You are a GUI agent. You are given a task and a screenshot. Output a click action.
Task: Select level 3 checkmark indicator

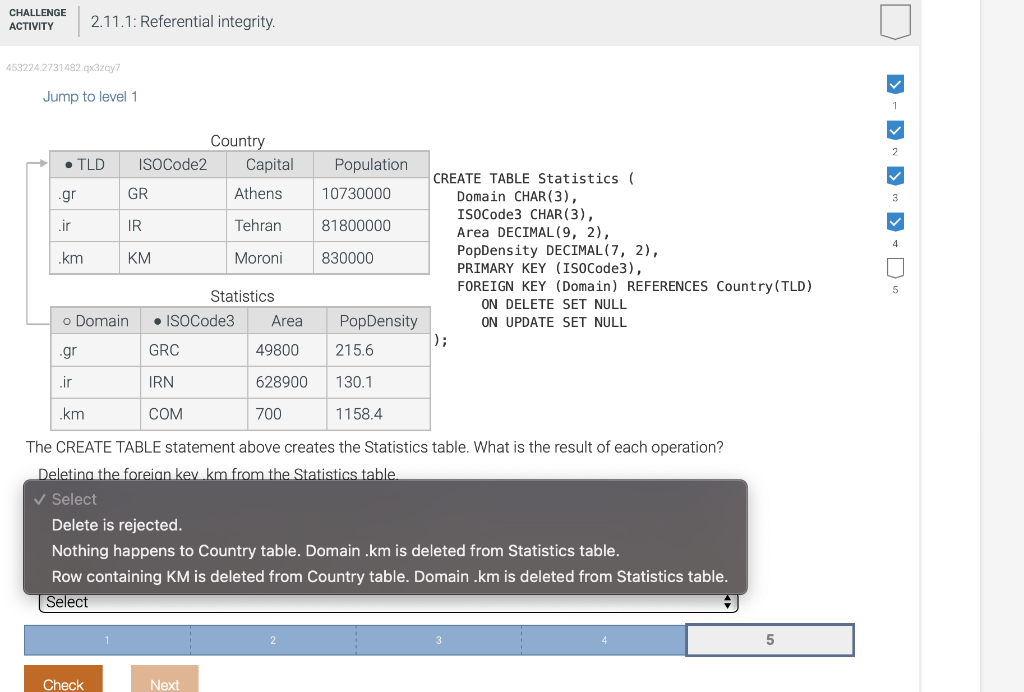pyautogui.click(x=895, y=176)
